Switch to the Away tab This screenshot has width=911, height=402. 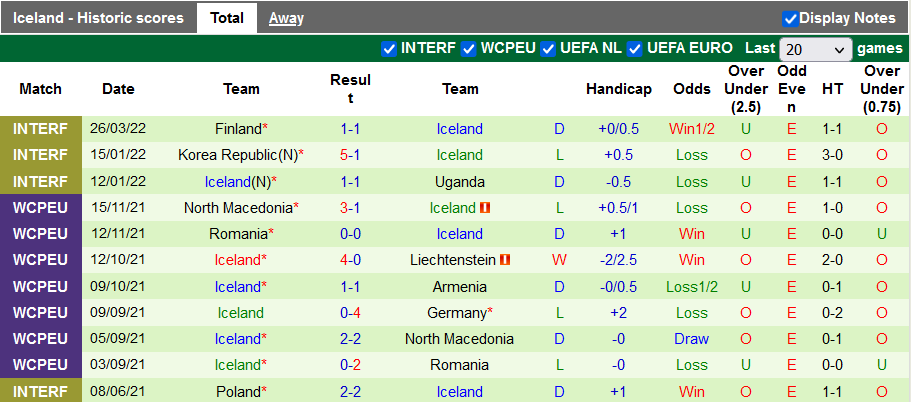[286, 18]
